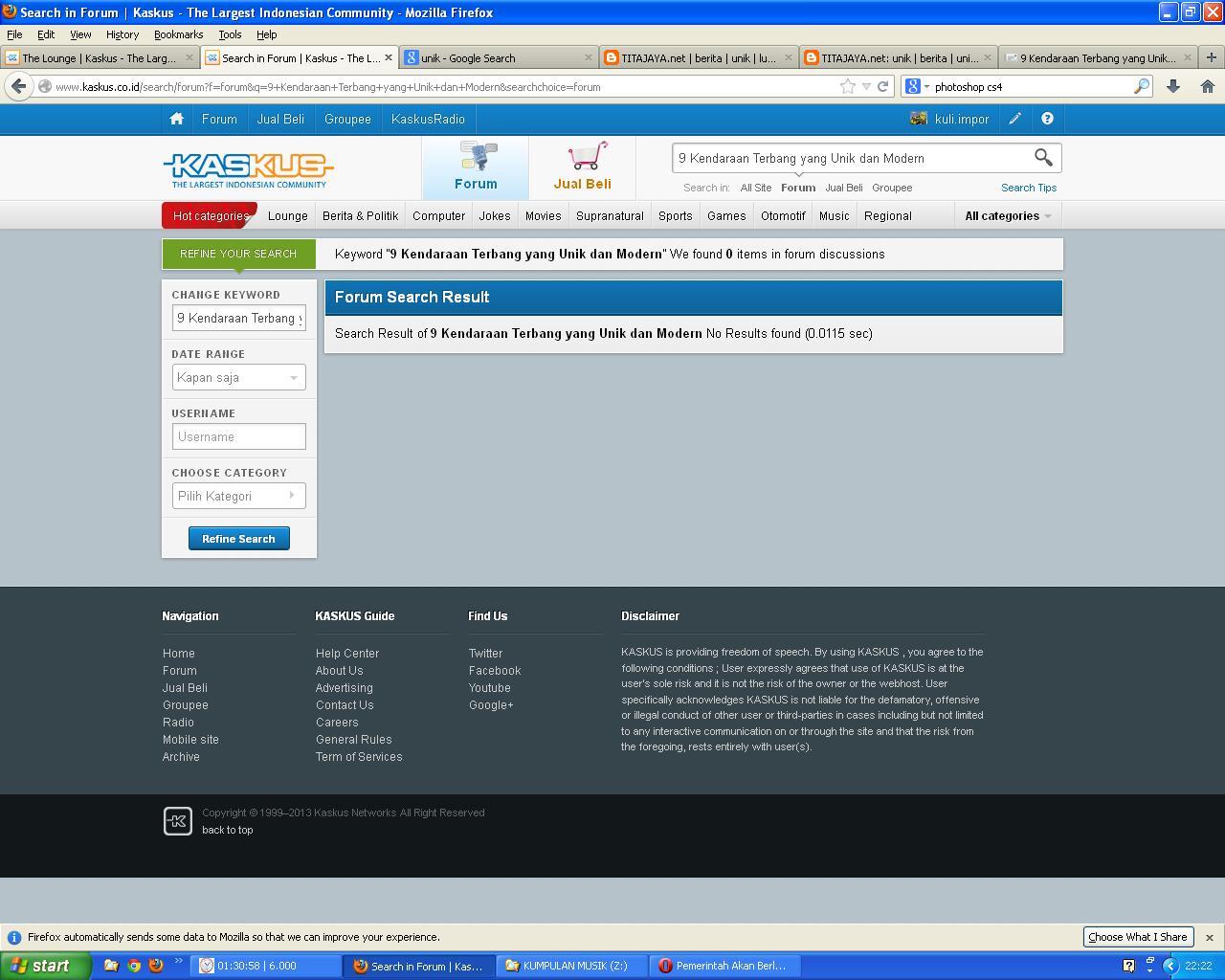Open a new tab with plus button
1225x980 pixels.
pyautogui.click(x=1212, y=57)
